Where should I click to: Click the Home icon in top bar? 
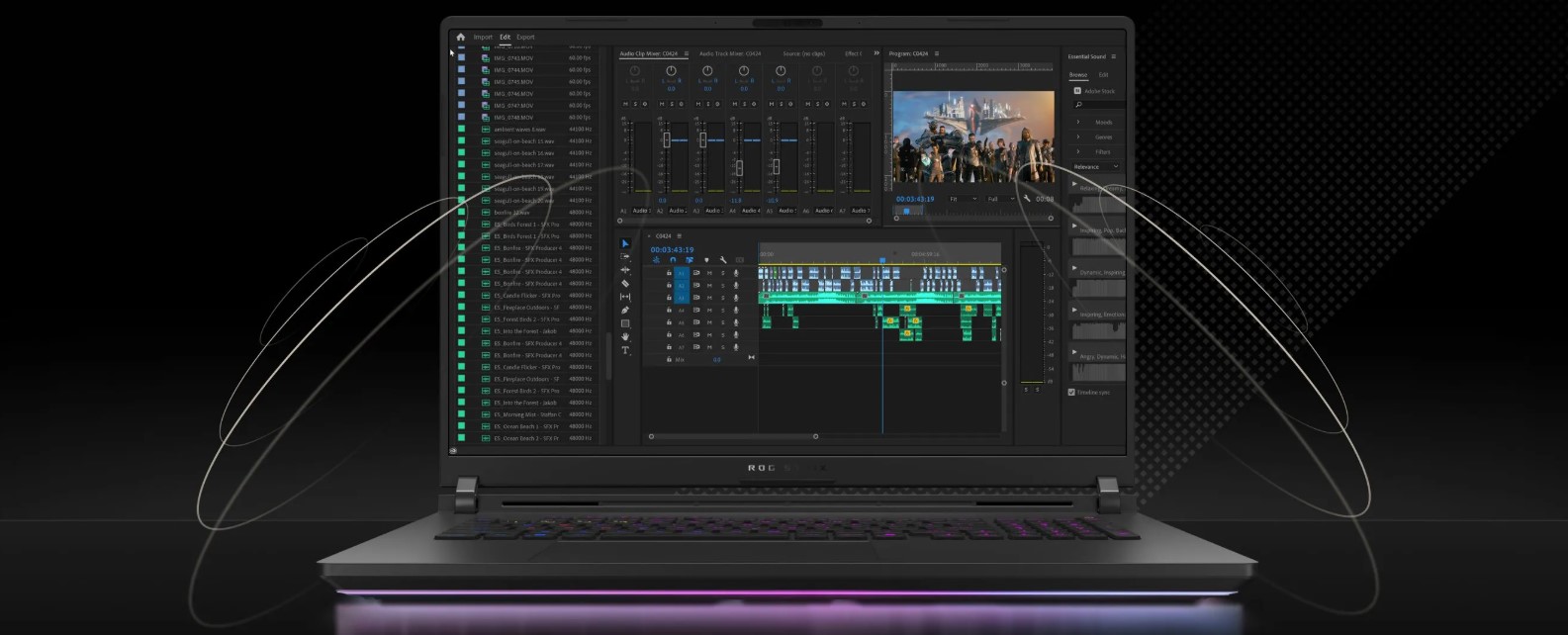[460, 37]
